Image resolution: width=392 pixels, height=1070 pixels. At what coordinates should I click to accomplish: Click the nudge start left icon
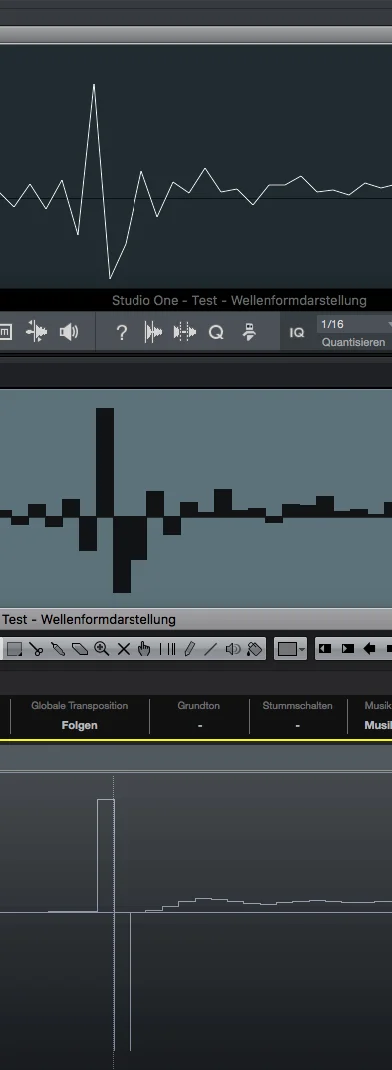[x=325, y=648]
